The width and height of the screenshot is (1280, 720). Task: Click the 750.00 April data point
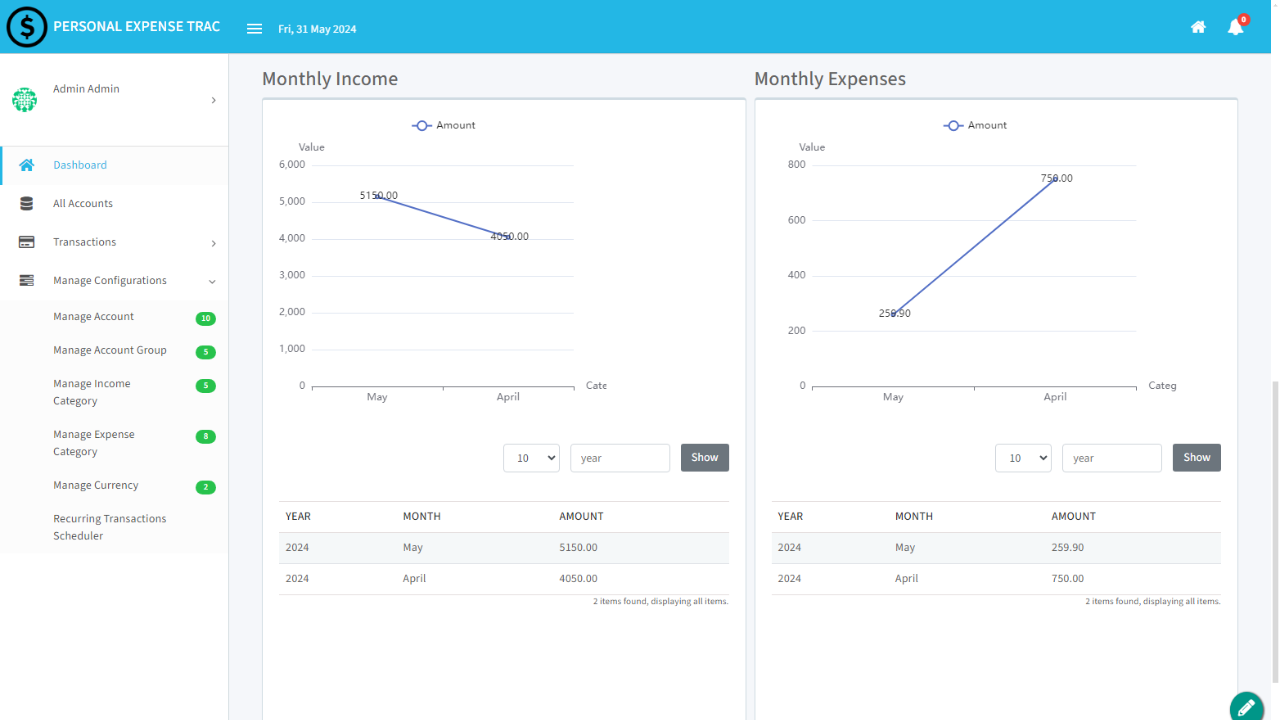click(x=1055, y=179)
